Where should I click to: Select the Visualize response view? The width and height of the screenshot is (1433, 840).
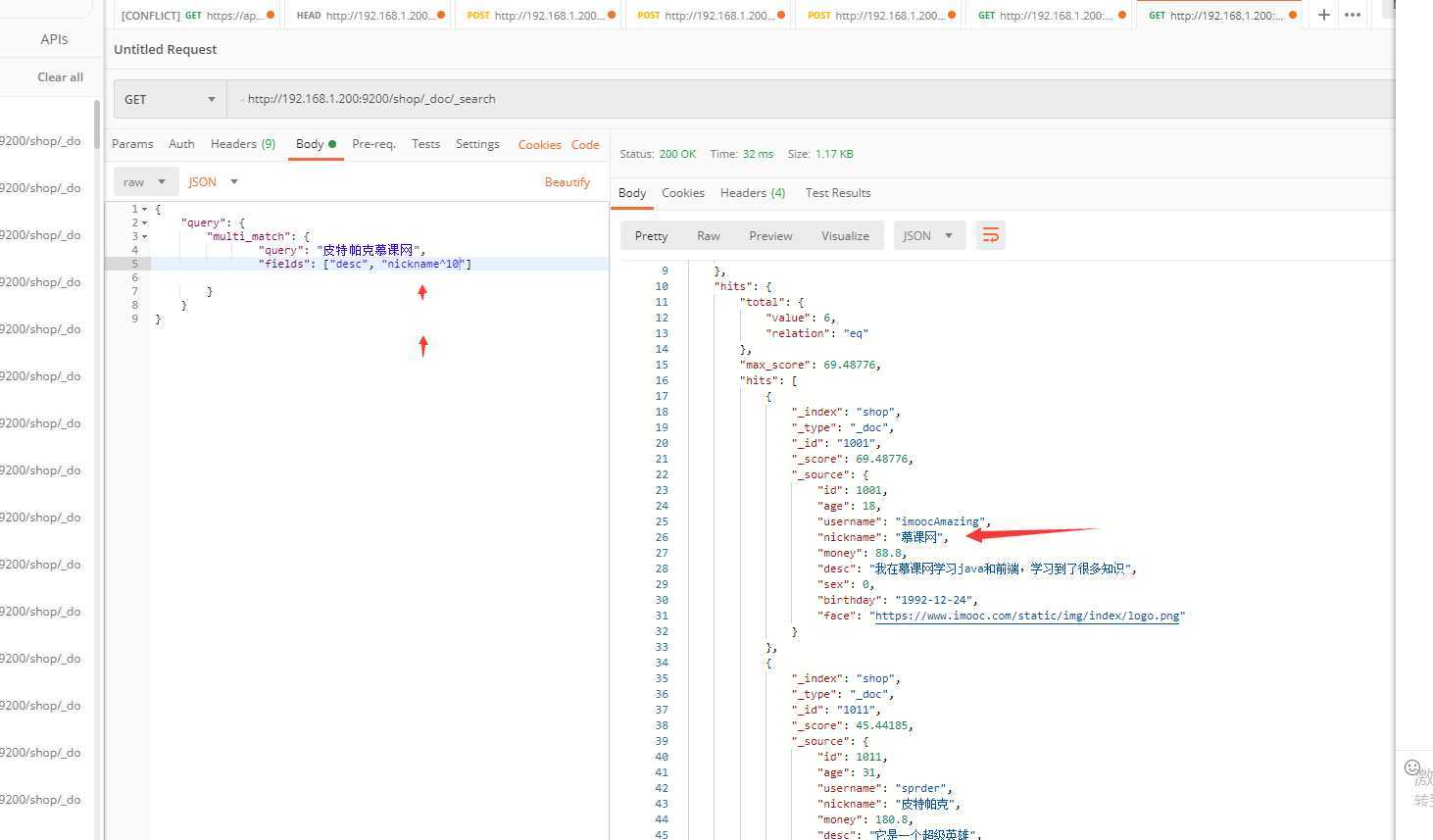tap(845, 235)
